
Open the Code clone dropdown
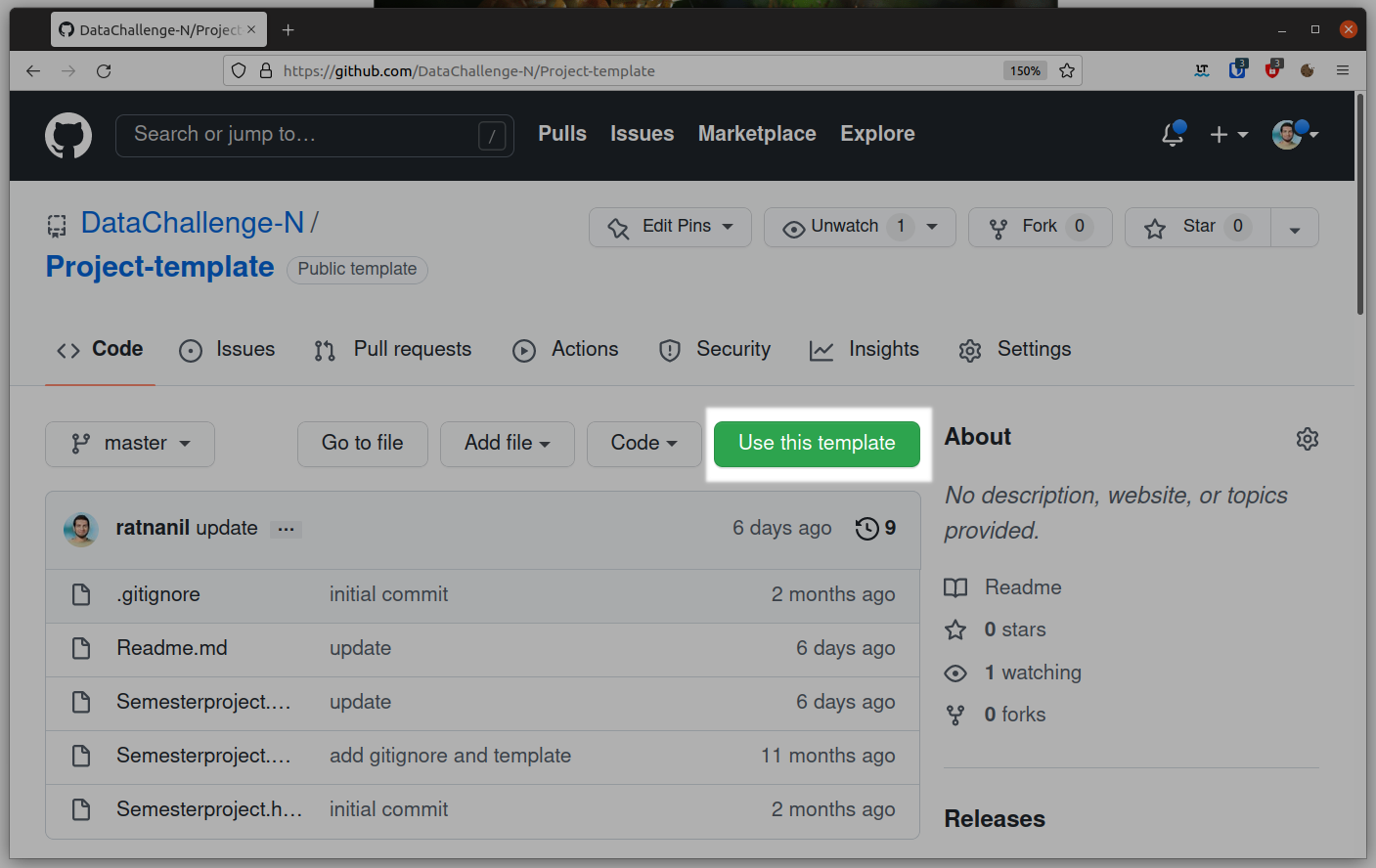644,444
